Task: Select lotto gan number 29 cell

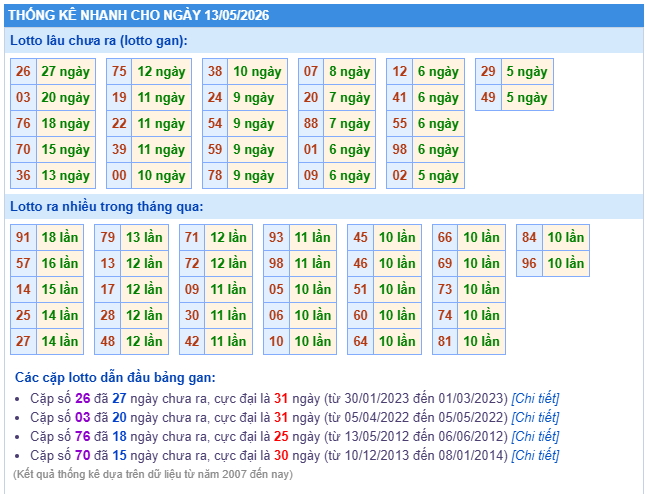Action: [x=488, y=71]
